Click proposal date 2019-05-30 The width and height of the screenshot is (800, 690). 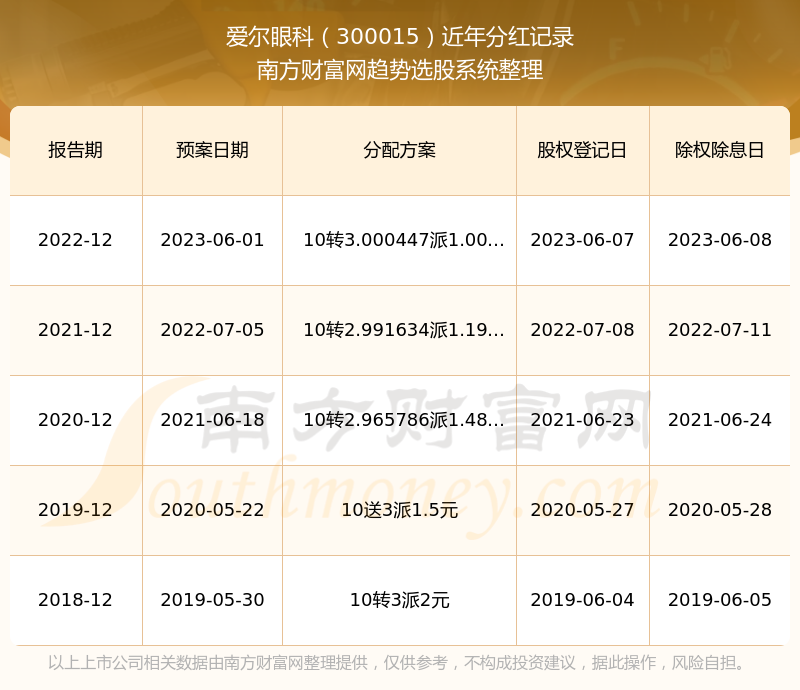click(x=212, y=600)
